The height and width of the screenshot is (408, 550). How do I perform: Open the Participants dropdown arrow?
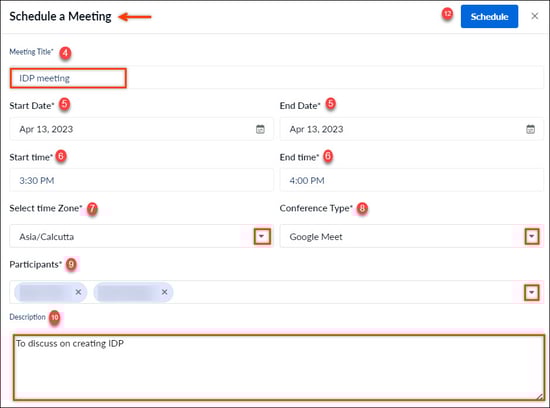532,292
